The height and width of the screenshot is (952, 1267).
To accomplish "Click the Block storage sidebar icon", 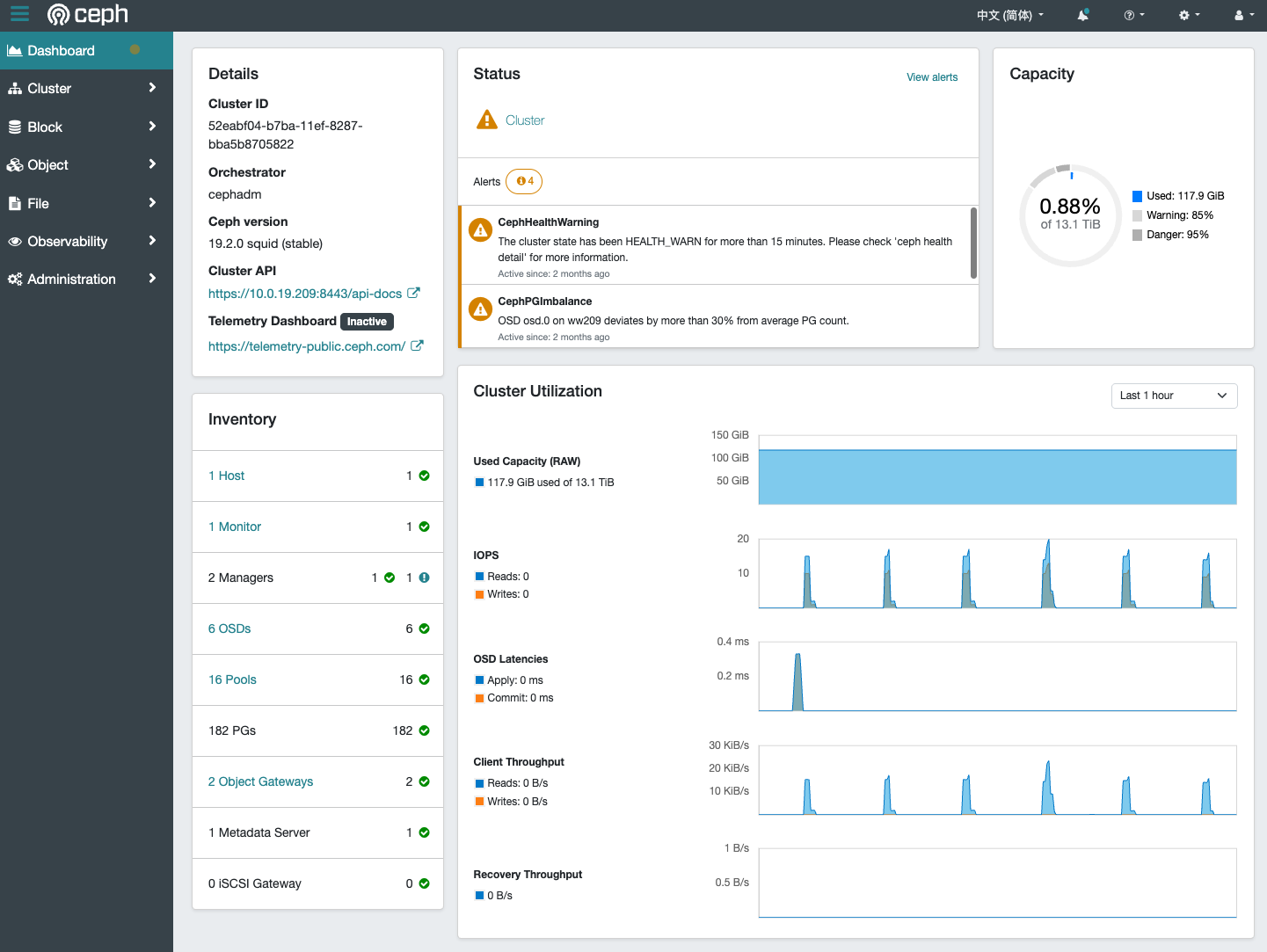I will (13, 127).
